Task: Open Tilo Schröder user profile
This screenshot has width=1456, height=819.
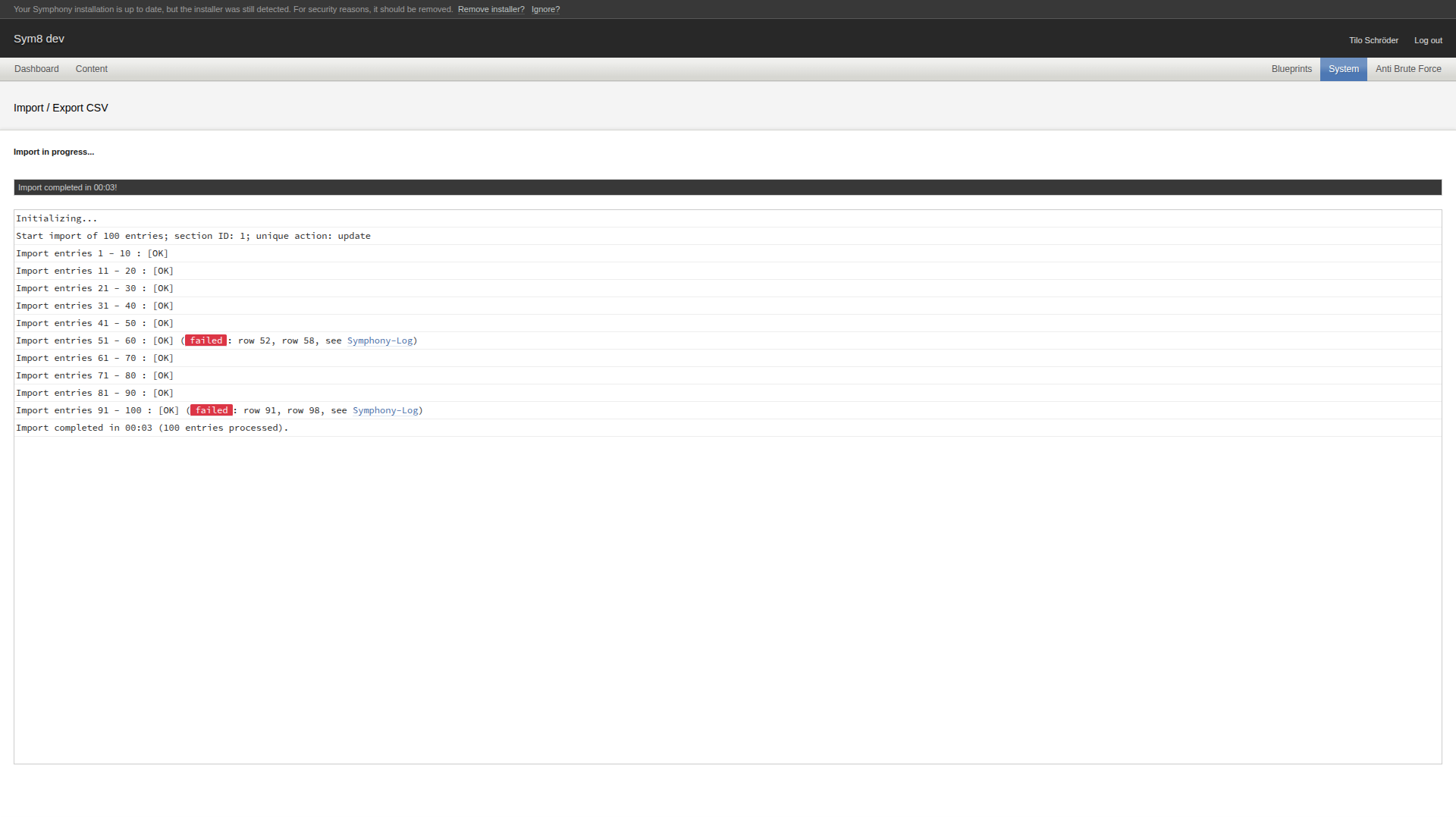Action: coord(1373,40)
